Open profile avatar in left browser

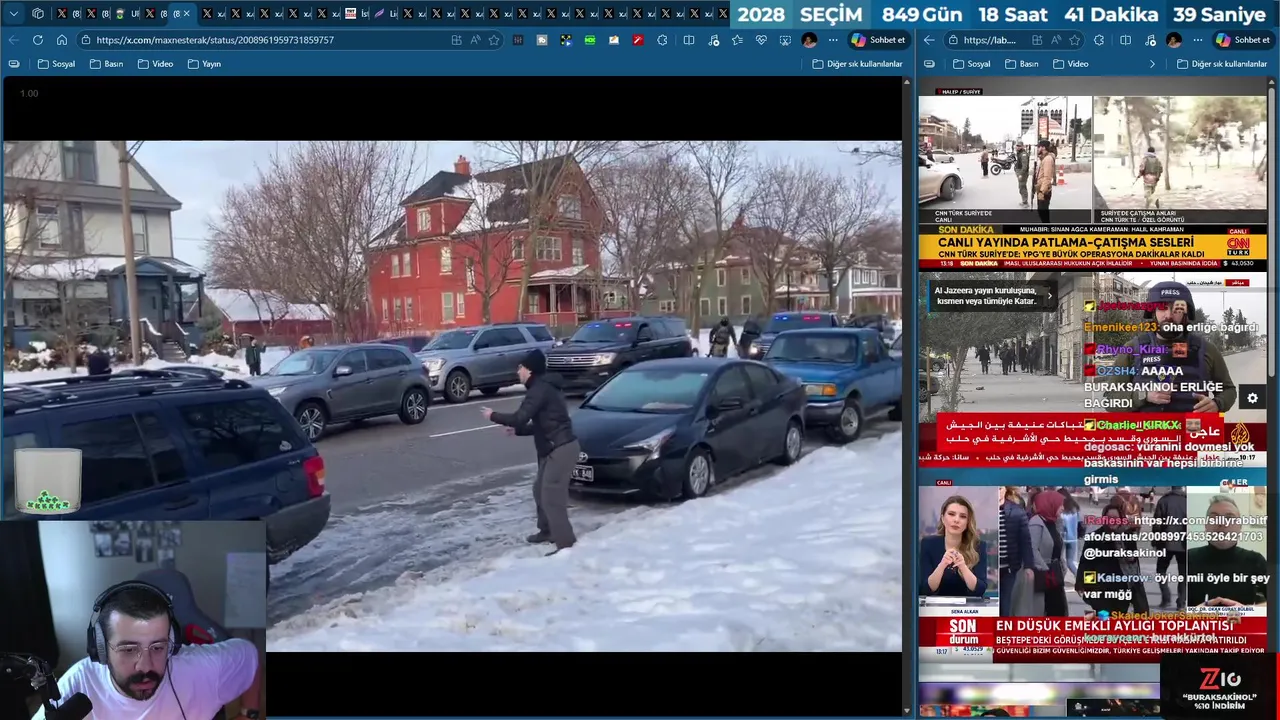(x=809, y=40)
